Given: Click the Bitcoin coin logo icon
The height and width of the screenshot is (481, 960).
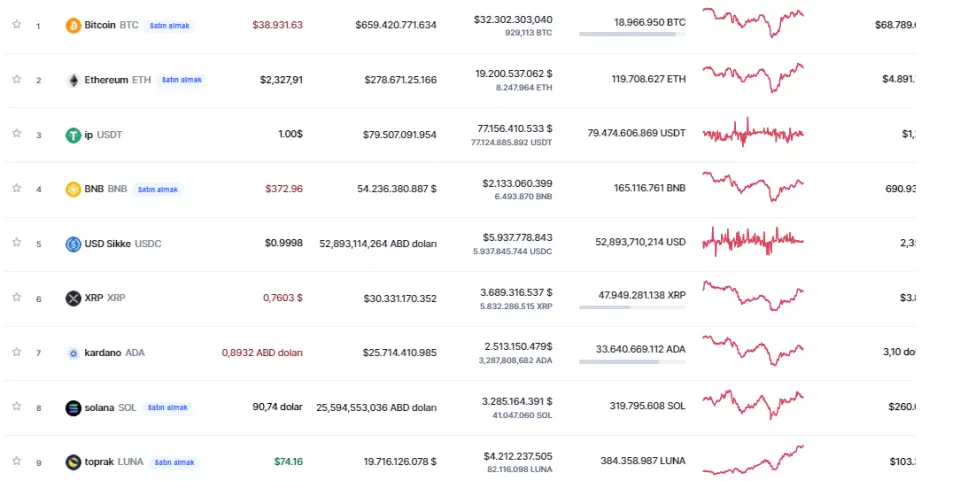Looking at the screenshot, I should (73, 25).
